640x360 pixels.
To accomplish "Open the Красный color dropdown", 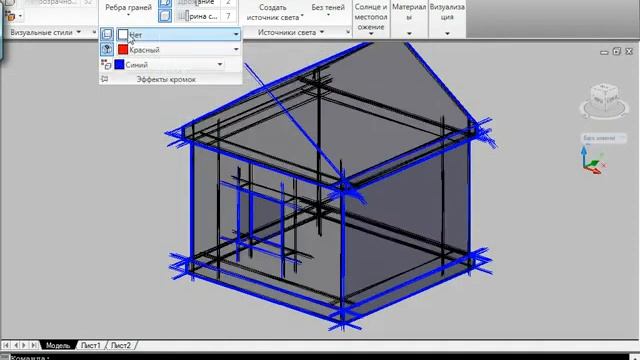I will [x=236, y=49].
